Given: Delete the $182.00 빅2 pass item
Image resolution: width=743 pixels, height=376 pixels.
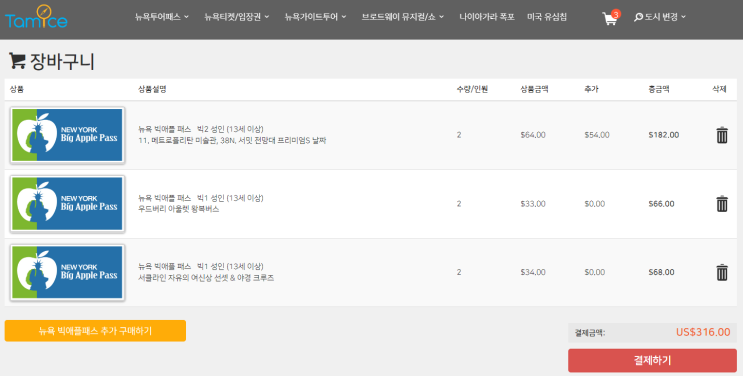Looking at the screenshot, I should pyautogui.click(x=722, y=135).
